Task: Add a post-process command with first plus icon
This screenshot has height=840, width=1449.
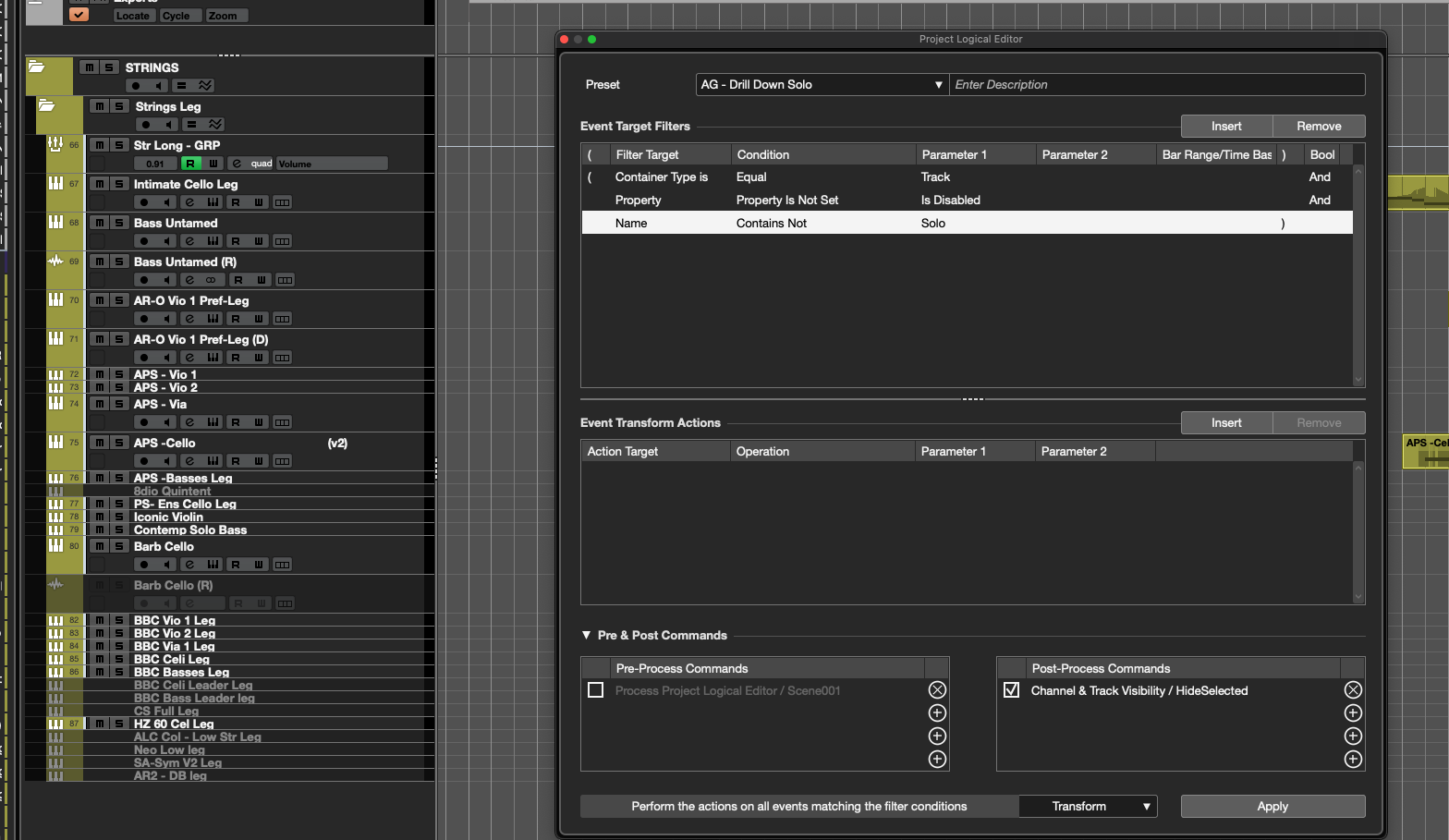Action: 1353,712
